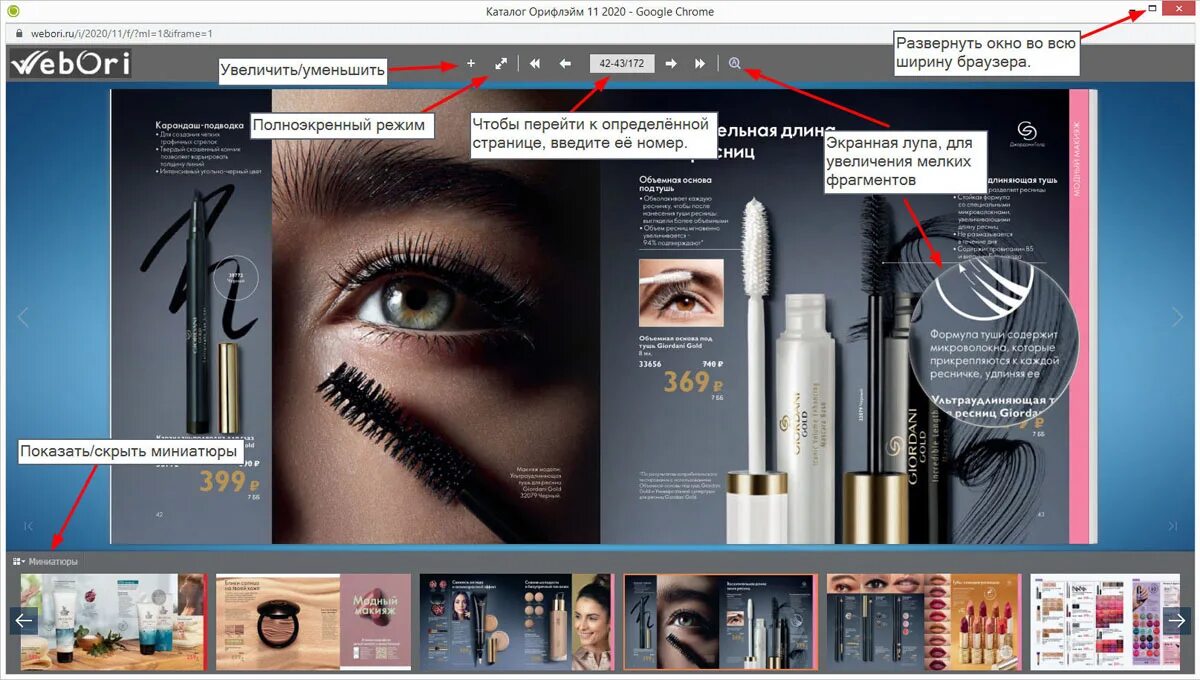Click the page number field 42-43/172

pos(621,63)
